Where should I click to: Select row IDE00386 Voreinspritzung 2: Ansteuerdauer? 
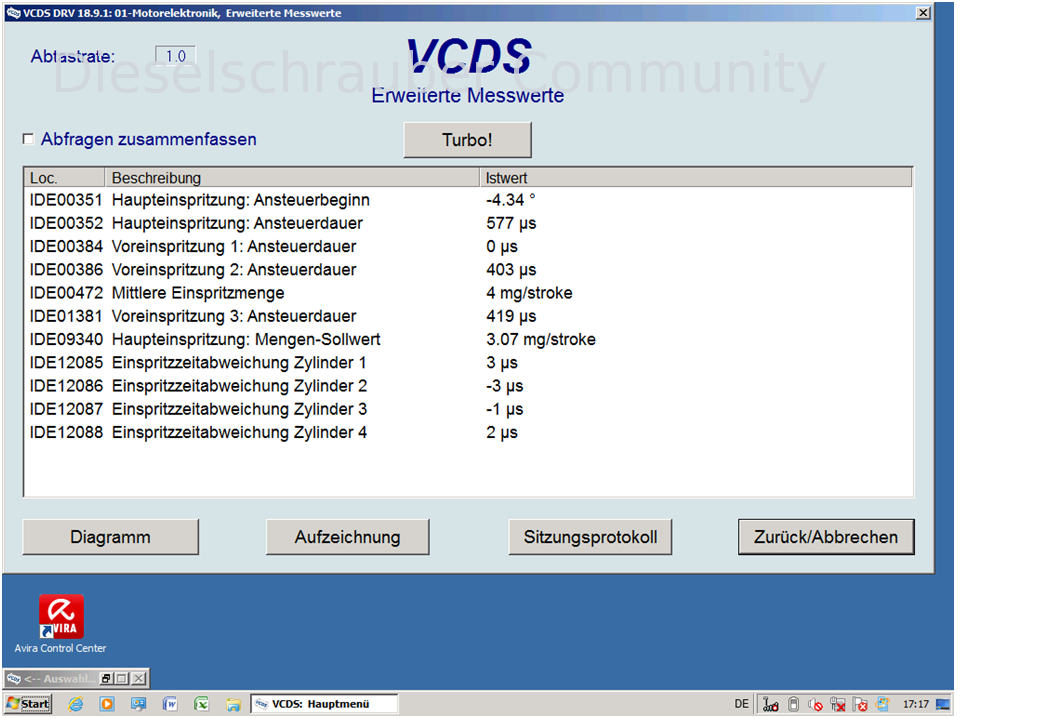click(x=468, y=270)
